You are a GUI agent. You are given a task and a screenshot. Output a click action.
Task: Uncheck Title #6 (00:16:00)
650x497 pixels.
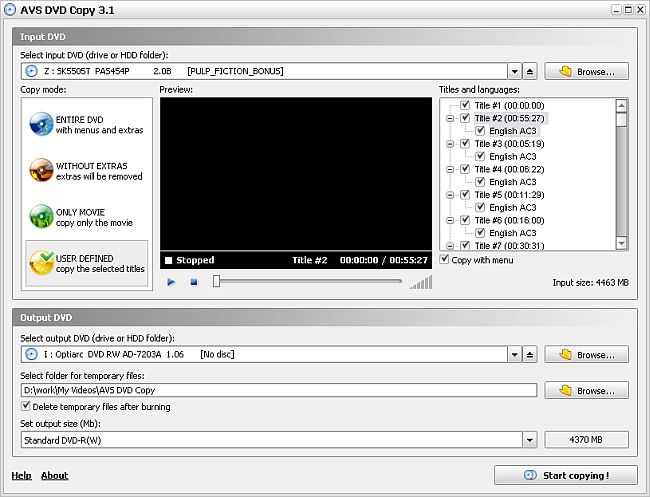[x=465, y=220]
